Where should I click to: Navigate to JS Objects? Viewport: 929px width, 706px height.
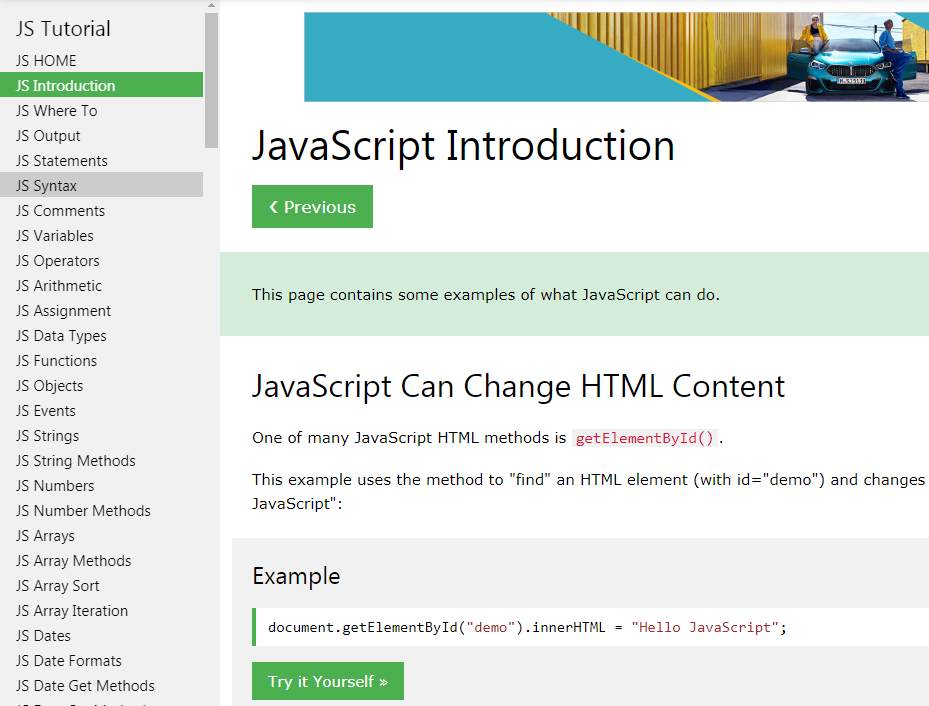[49, 386]
